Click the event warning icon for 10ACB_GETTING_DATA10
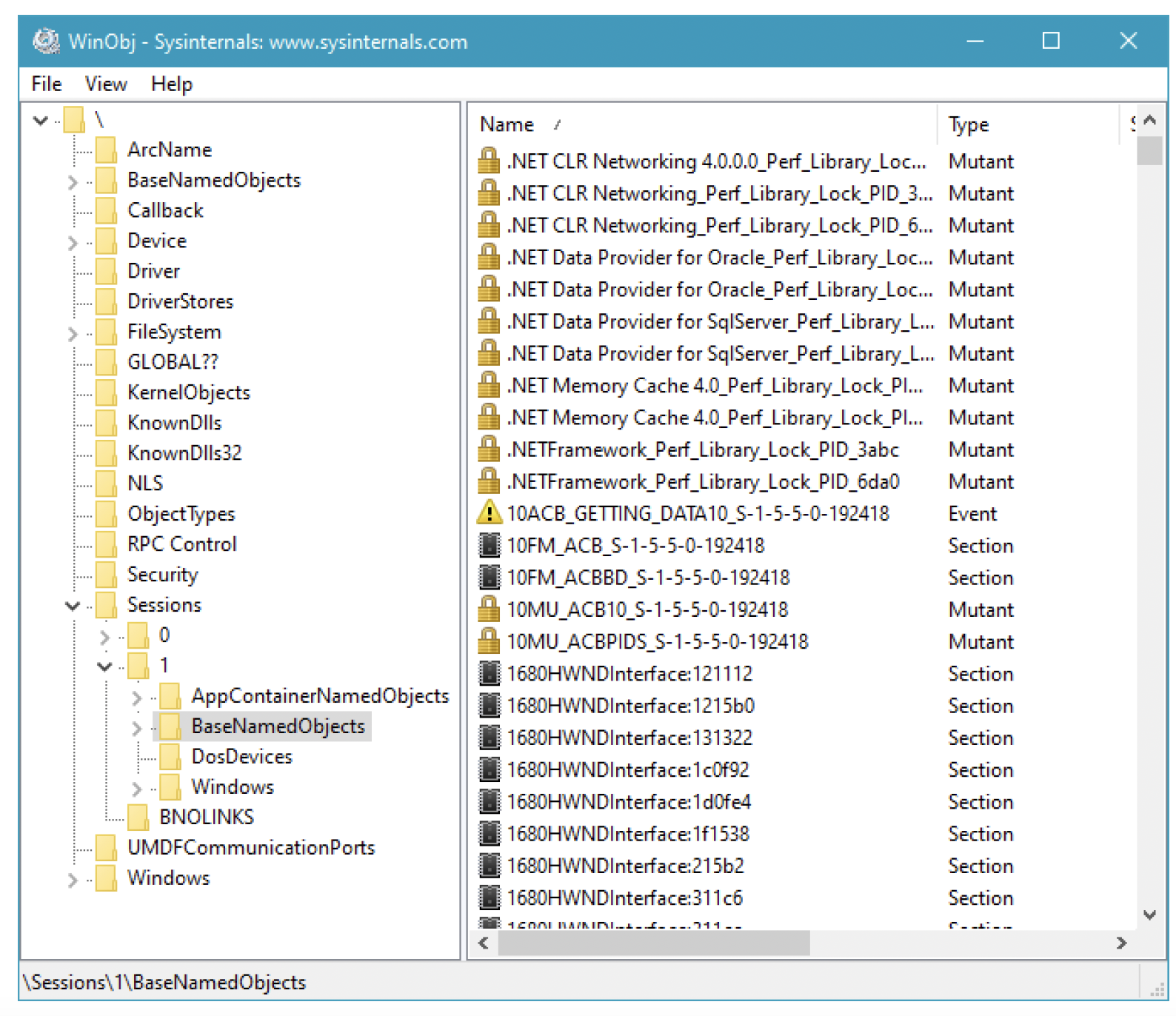The width and height of the screenshot is (1176, 1016). click(x=489, y=512)
